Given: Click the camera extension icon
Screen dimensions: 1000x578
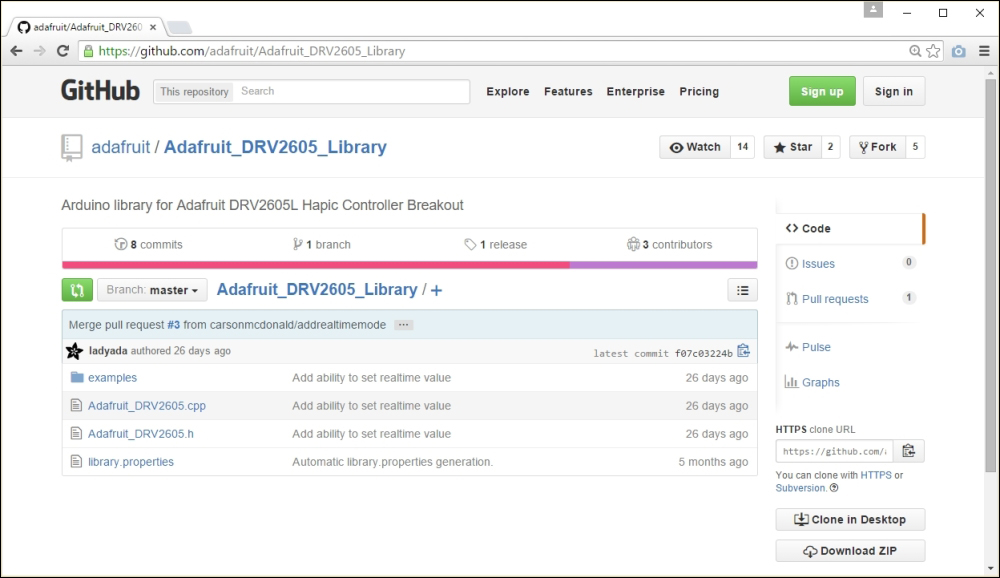Looking at the screenshot, I should coord(959,51).
